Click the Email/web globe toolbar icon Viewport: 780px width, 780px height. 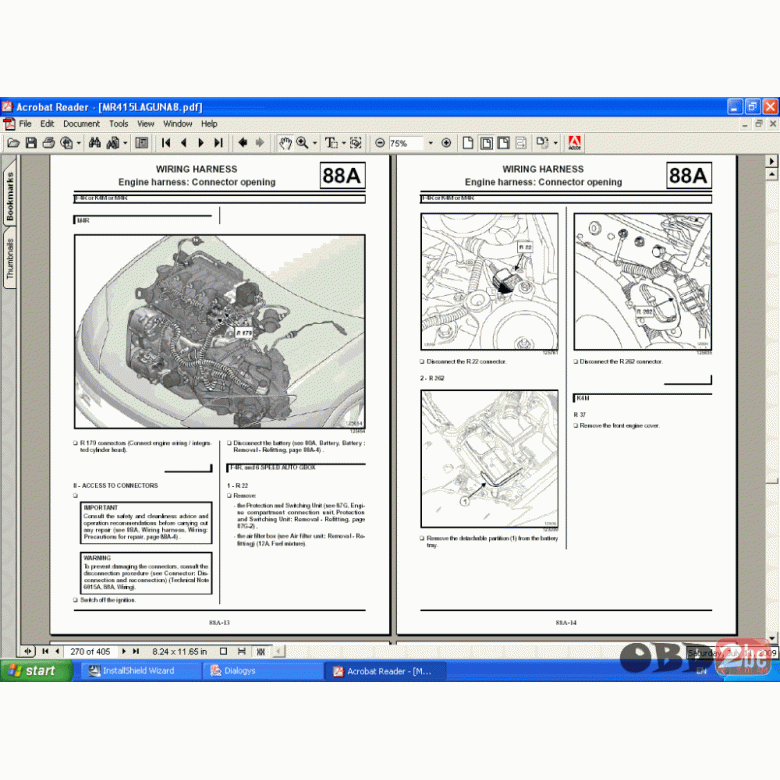(66, 143)
